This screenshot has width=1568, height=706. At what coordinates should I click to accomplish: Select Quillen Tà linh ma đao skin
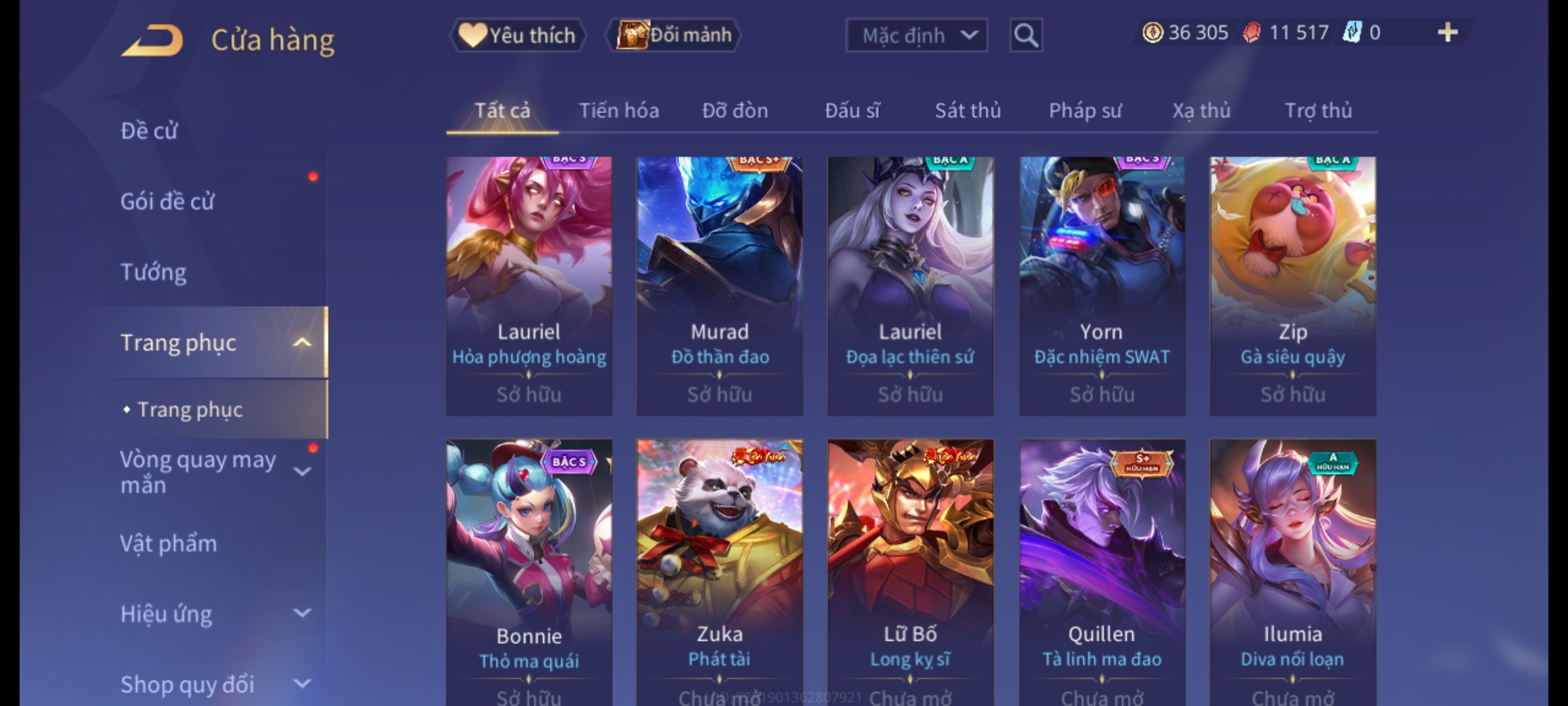pyautogui.click(x=1102, y=572)
